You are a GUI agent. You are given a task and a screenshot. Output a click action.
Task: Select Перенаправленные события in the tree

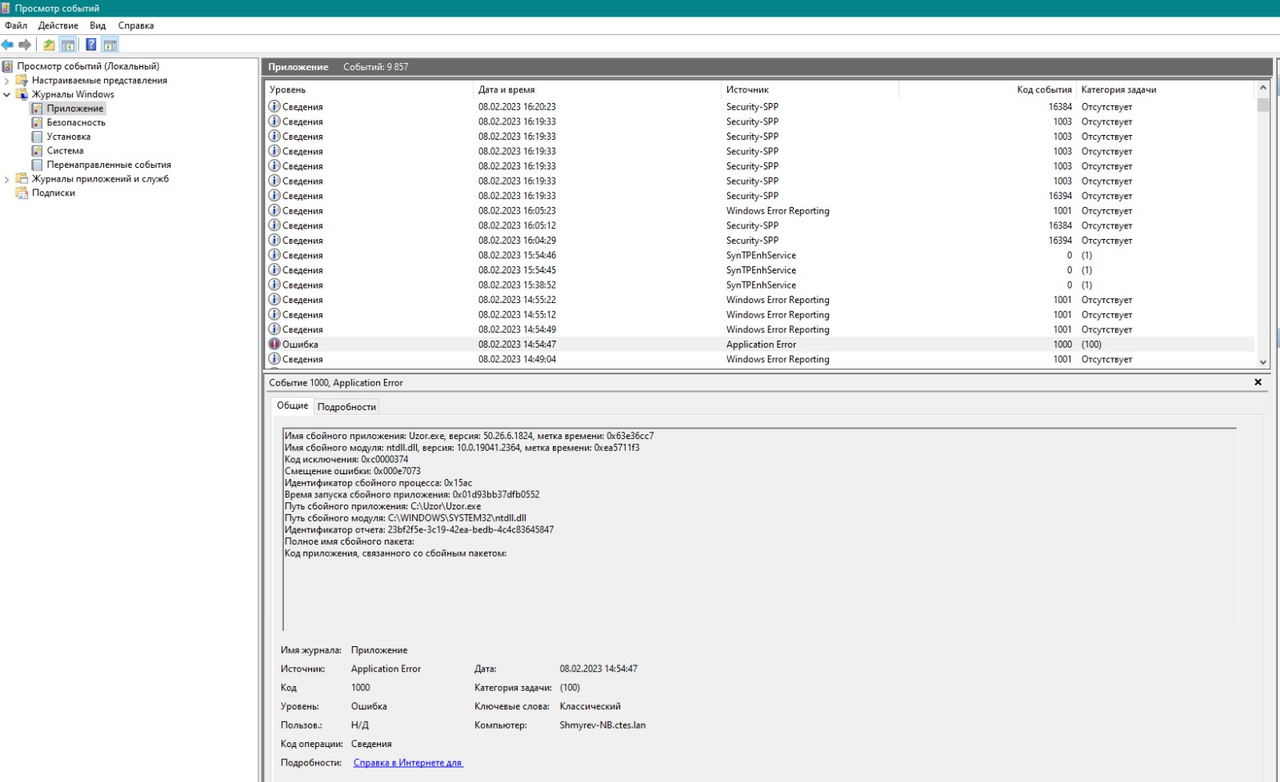(x=109, y=165)
